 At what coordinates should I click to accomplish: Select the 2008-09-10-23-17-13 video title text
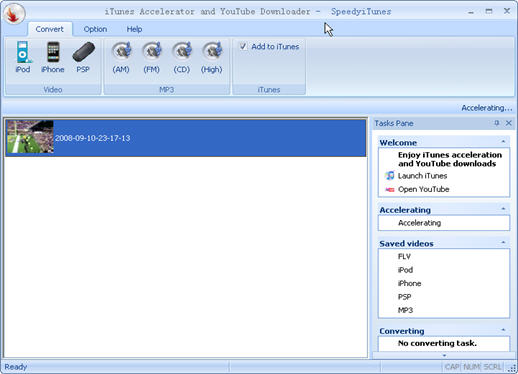92,138
